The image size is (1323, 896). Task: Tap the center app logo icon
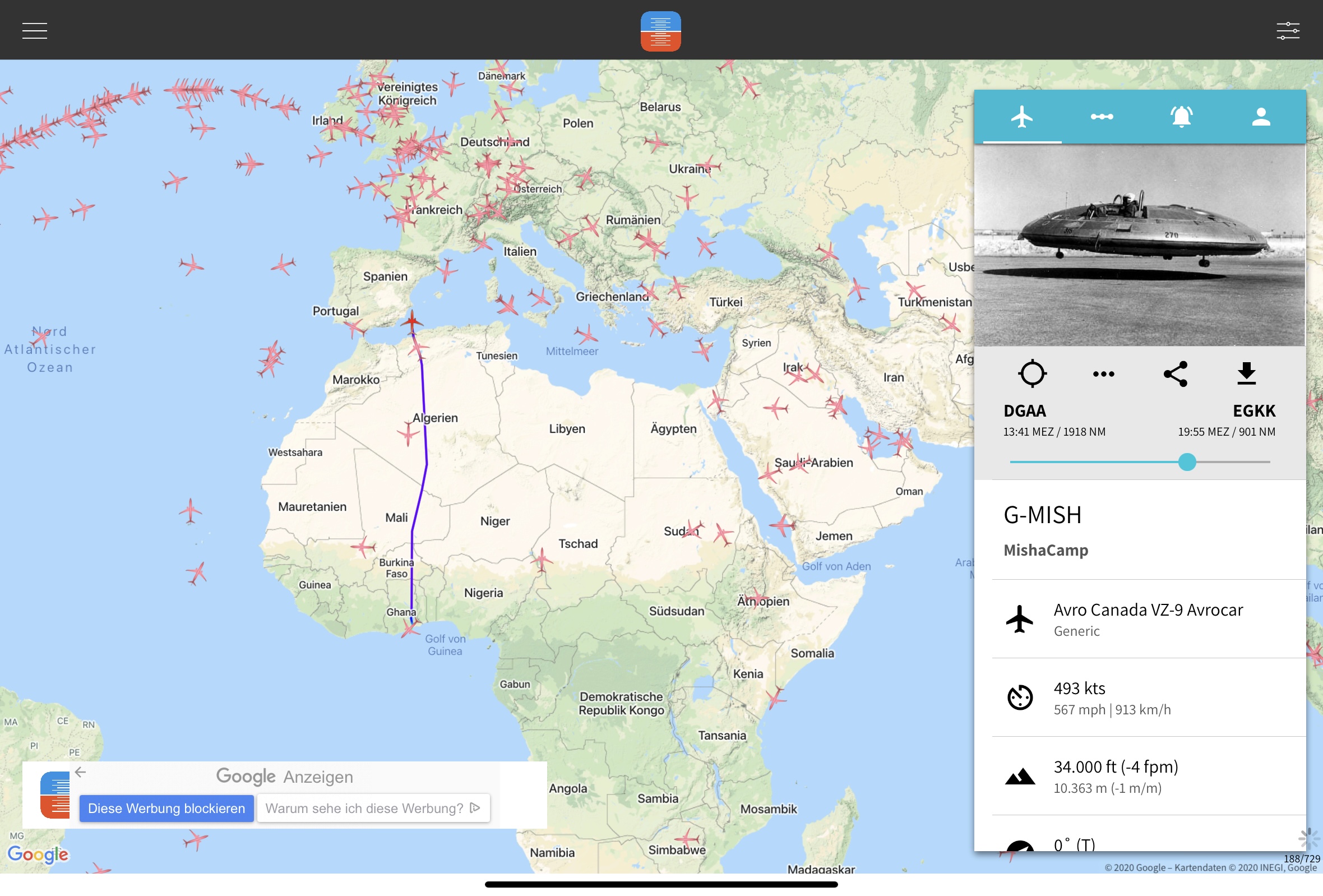coord(660,31)
